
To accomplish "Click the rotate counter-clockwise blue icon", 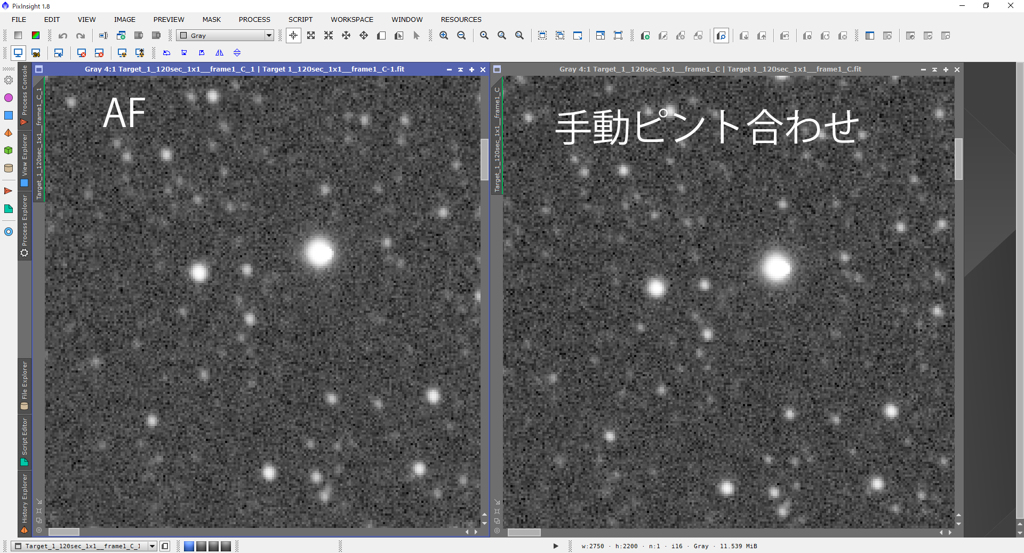I will [x=167, y=53].
